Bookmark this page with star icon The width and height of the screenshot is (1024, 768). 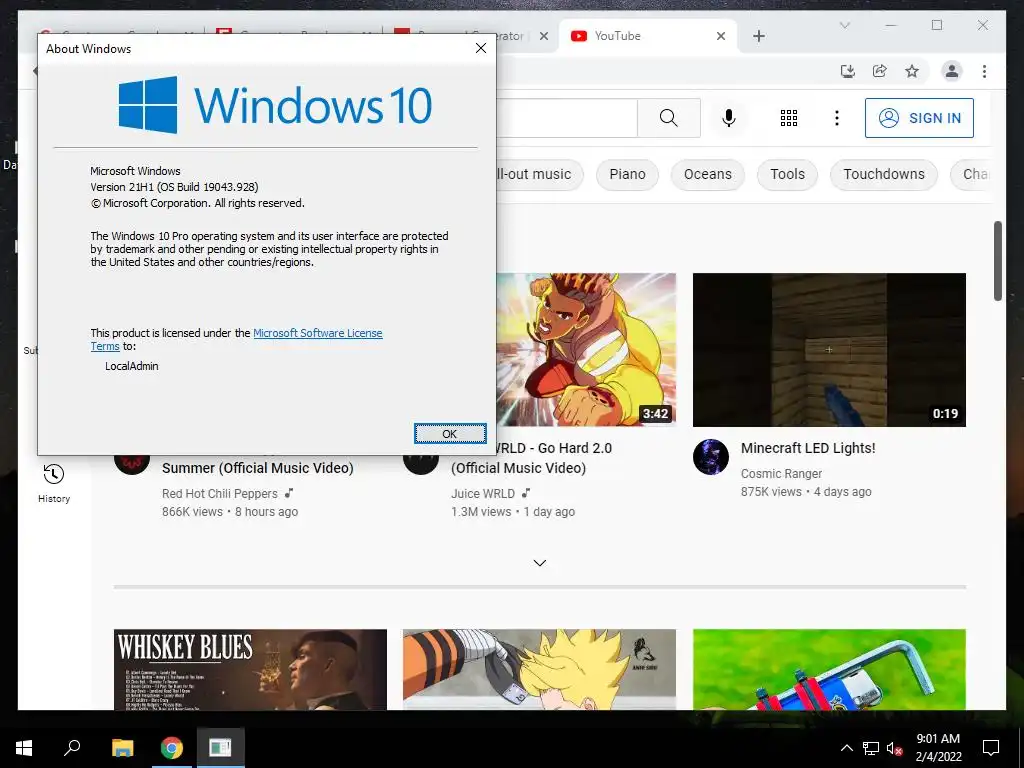click(912, 71)
